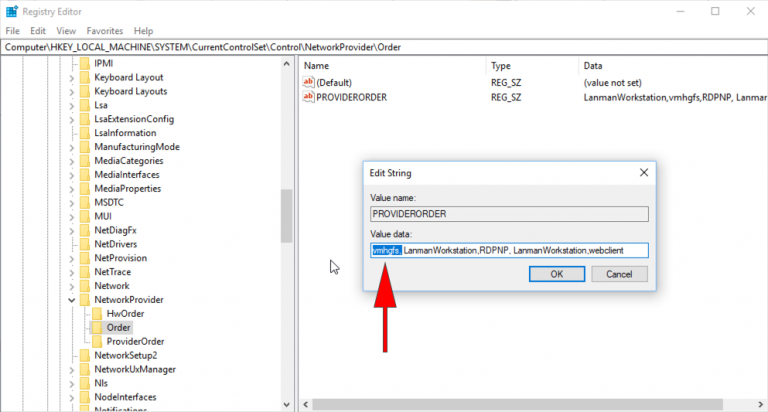Select the NetProvision folder icon
This screenshot has width=768, height=412.
point(85,258)
